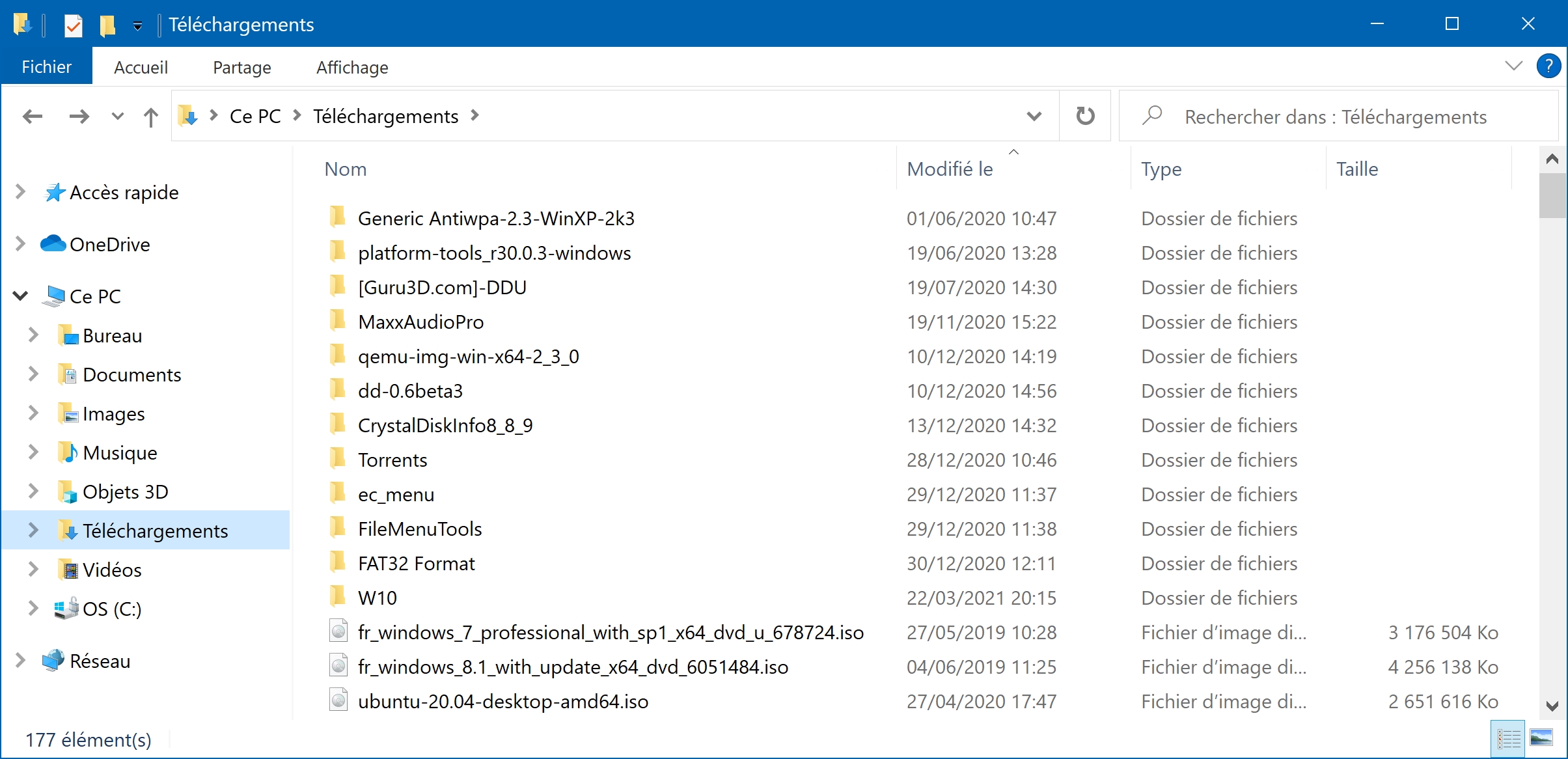The height and width of the screenshot is (759, 1568).
Task: Sort by the Taille column header
Action: (1357, 169)
